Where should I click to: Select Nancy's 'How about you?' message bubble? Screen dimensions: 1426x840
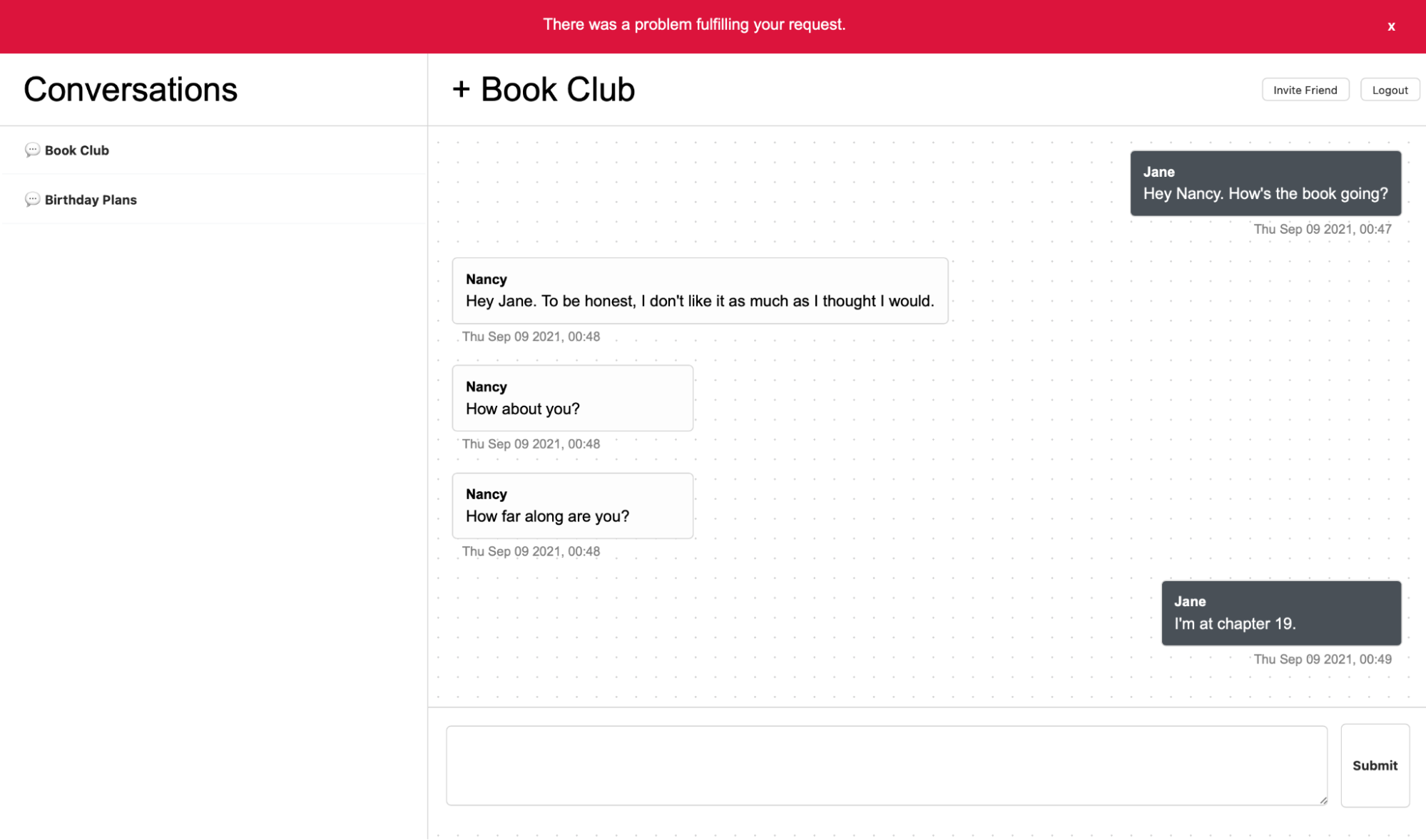572,398
